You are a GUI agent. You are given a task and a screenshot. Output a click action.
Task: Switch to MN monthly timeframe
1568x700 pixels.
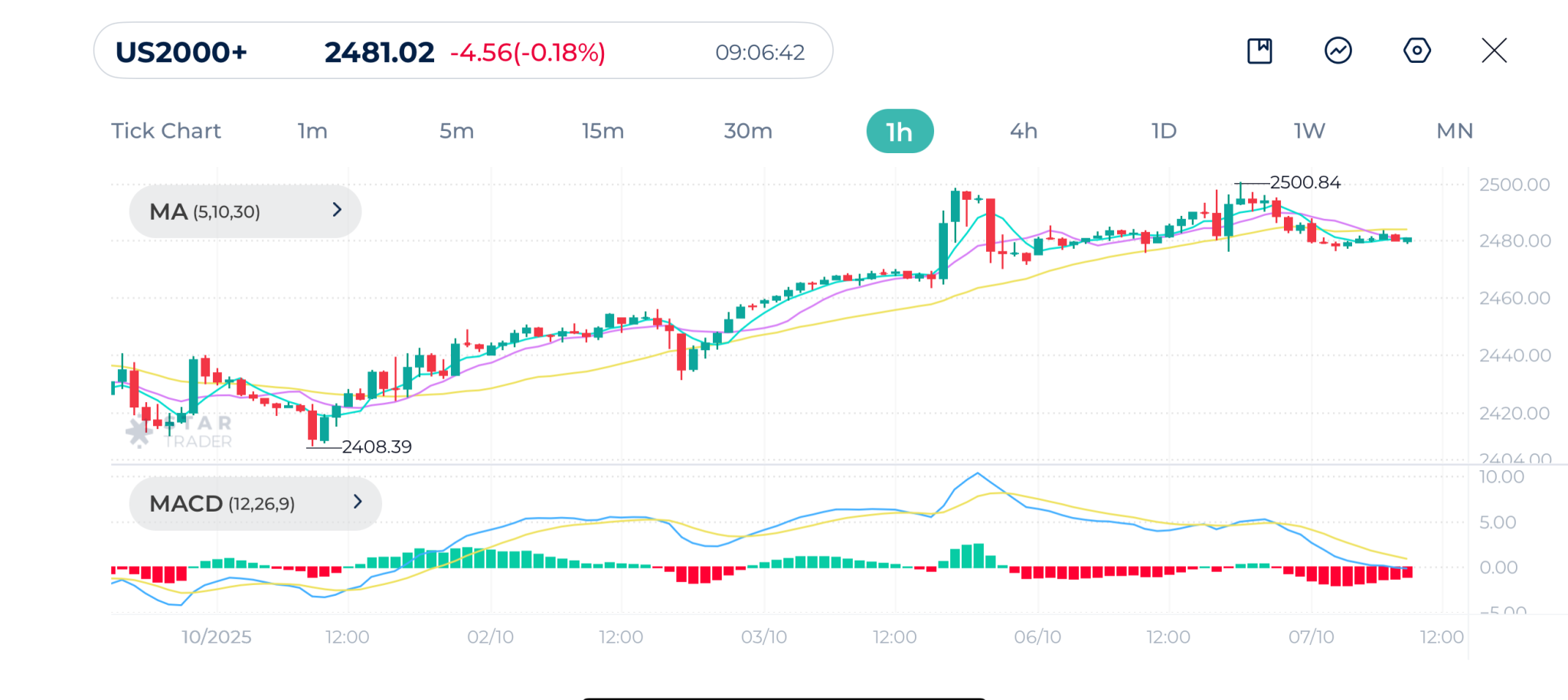click(x=1455, y=131)
